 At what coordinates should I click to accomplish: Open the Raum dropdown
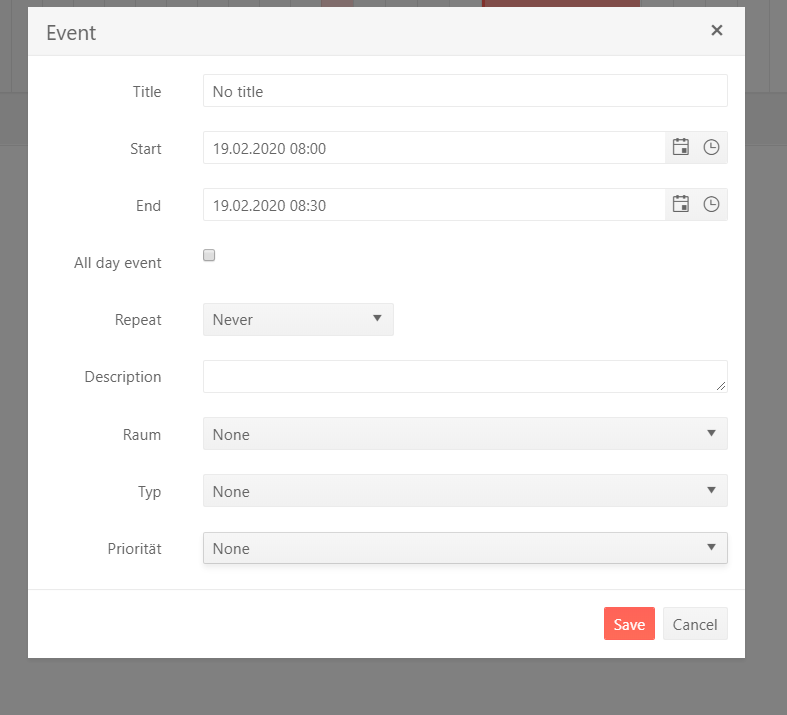(465, 434)
